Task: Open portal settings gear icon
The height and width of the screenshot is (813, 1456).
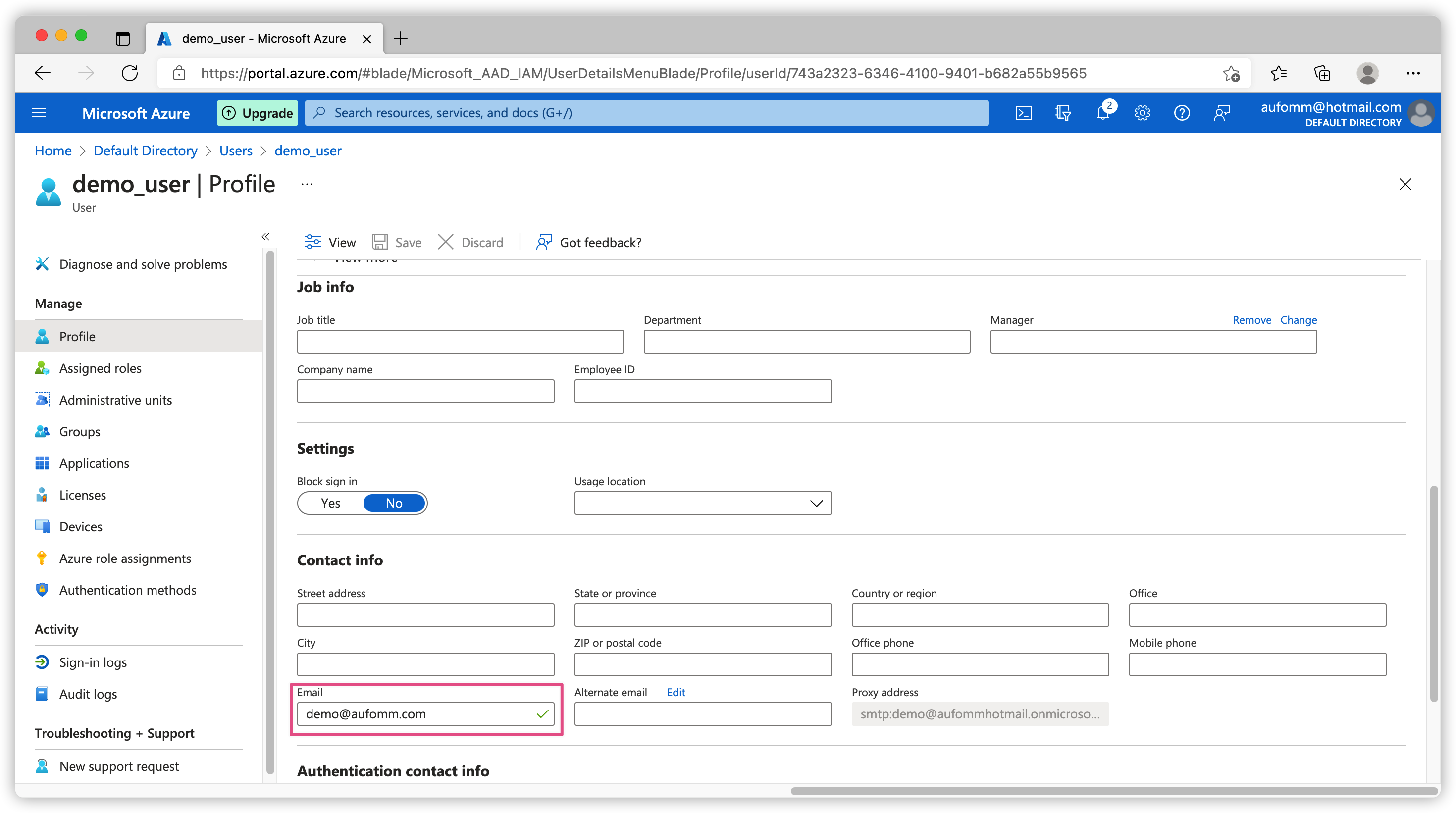Action: pos(1143,113)
